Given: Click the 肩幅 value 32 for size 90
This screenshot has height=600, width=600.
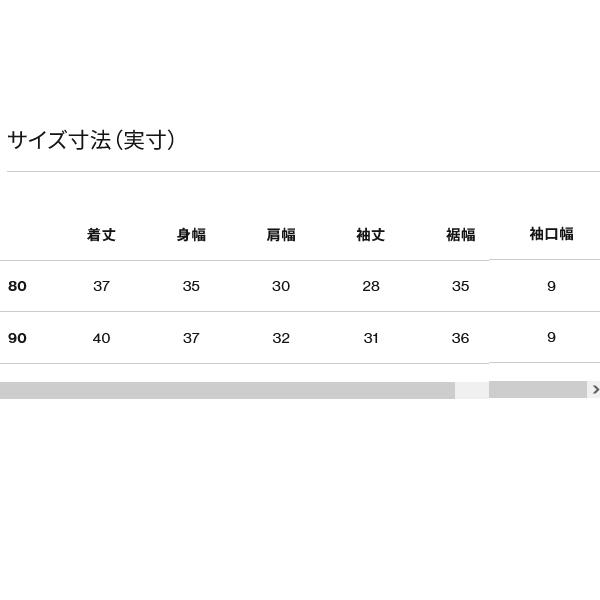Looking at the screenshot, I should [x=281, y=338].
